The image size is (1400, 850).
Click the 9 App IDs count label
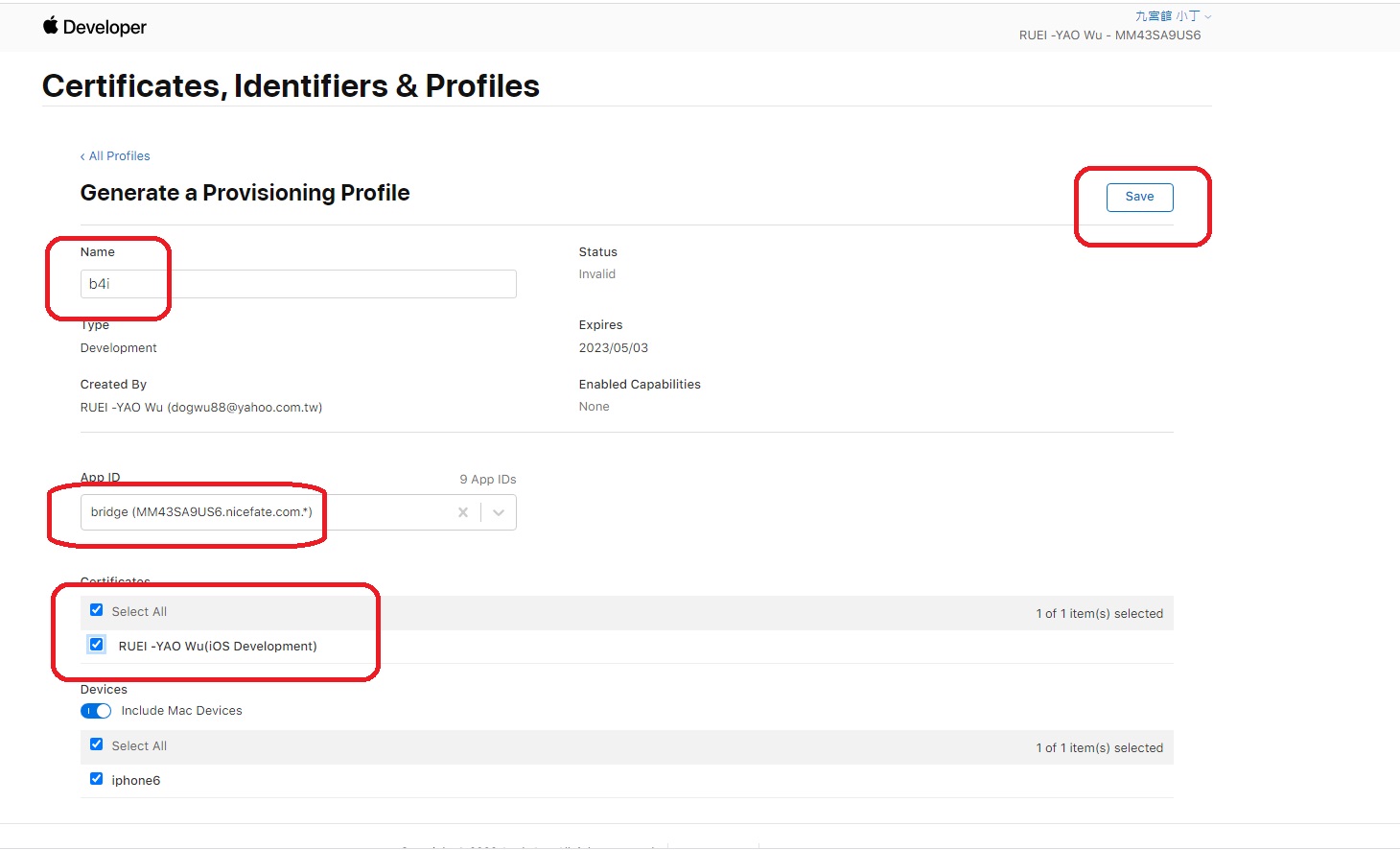coord(487,480)
